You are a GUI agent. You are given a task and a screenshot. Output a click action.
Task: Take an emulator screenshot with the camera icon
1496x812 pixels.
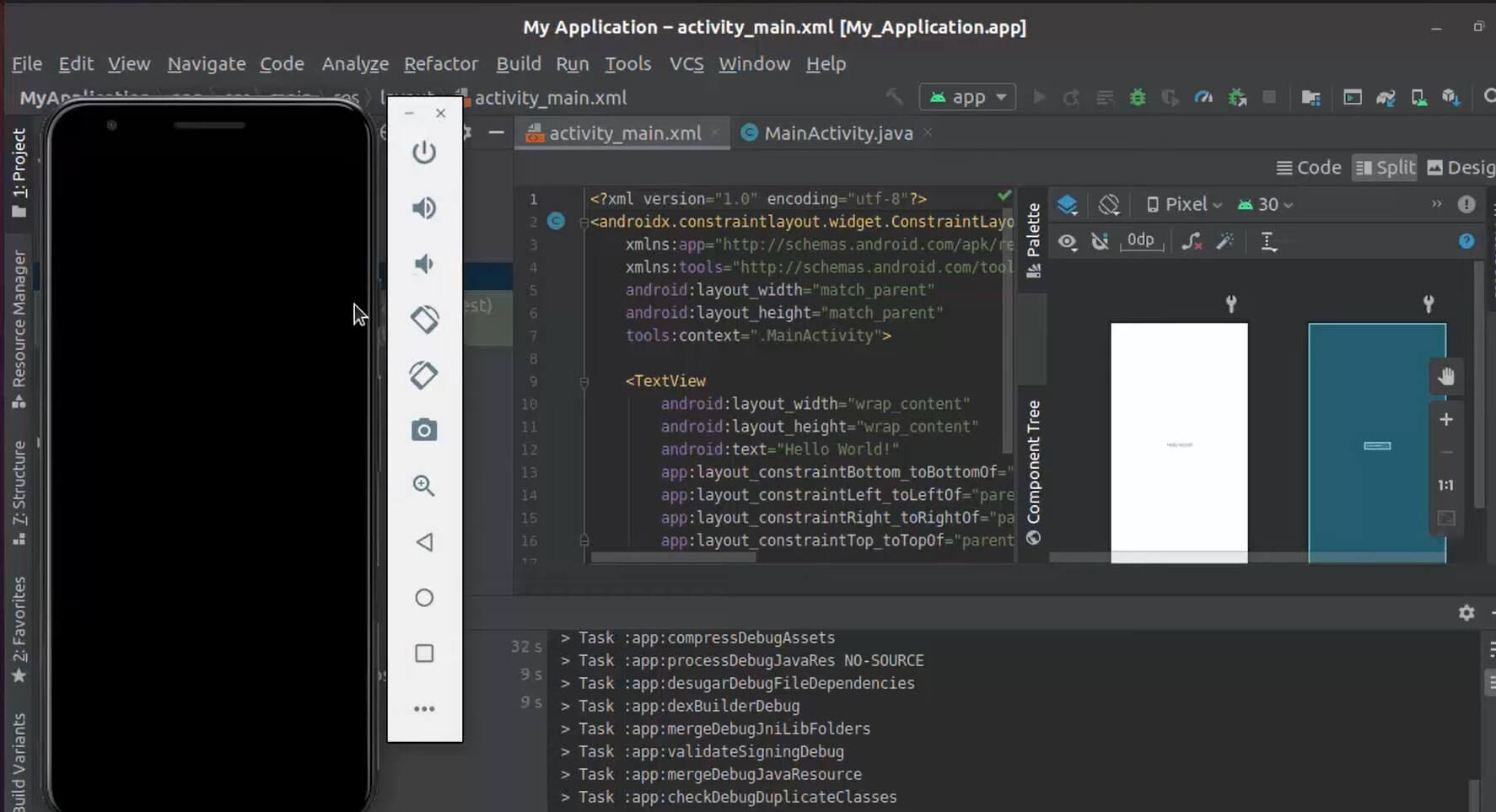coord(424,431)
